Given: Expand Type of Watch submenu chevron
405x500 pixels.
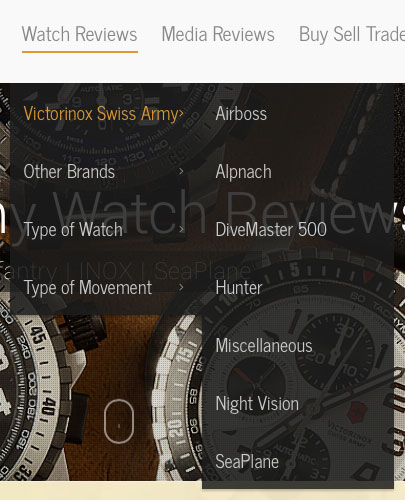Looking at the screenshot, I should 181,229.
